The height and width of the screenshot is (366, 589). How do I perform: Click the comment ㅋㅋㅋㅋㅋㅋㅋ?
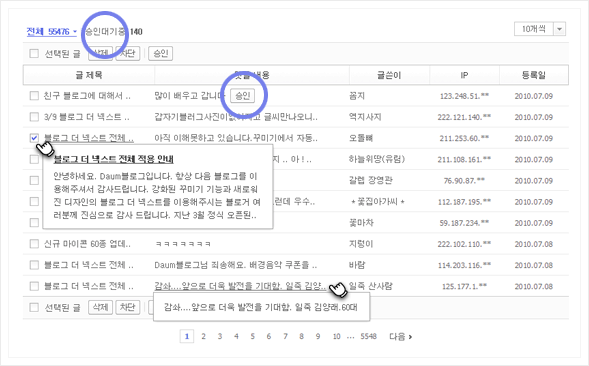click(183, 244)
